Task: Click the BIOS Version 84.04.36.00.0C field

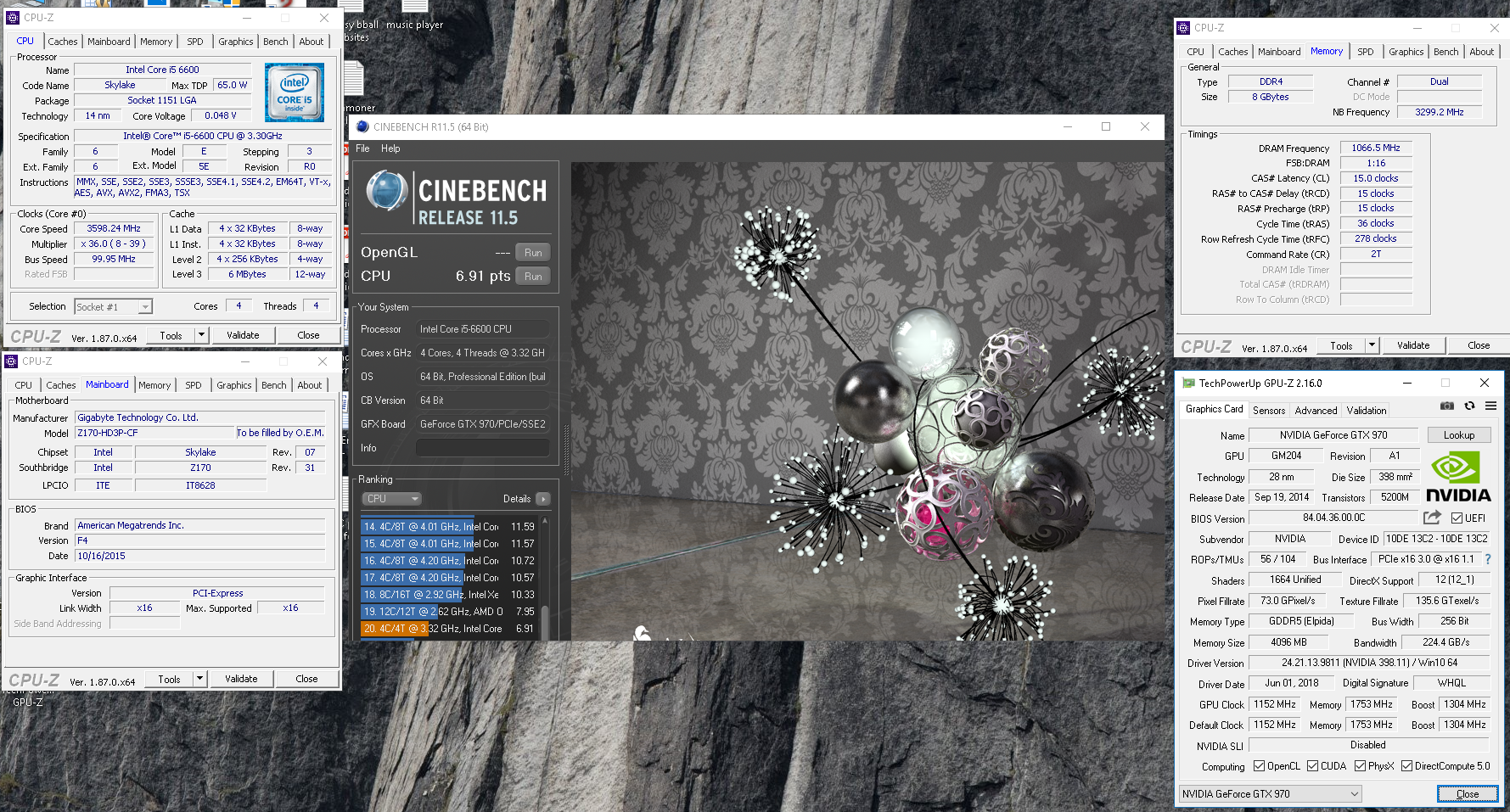Action: coord(1333,518)
